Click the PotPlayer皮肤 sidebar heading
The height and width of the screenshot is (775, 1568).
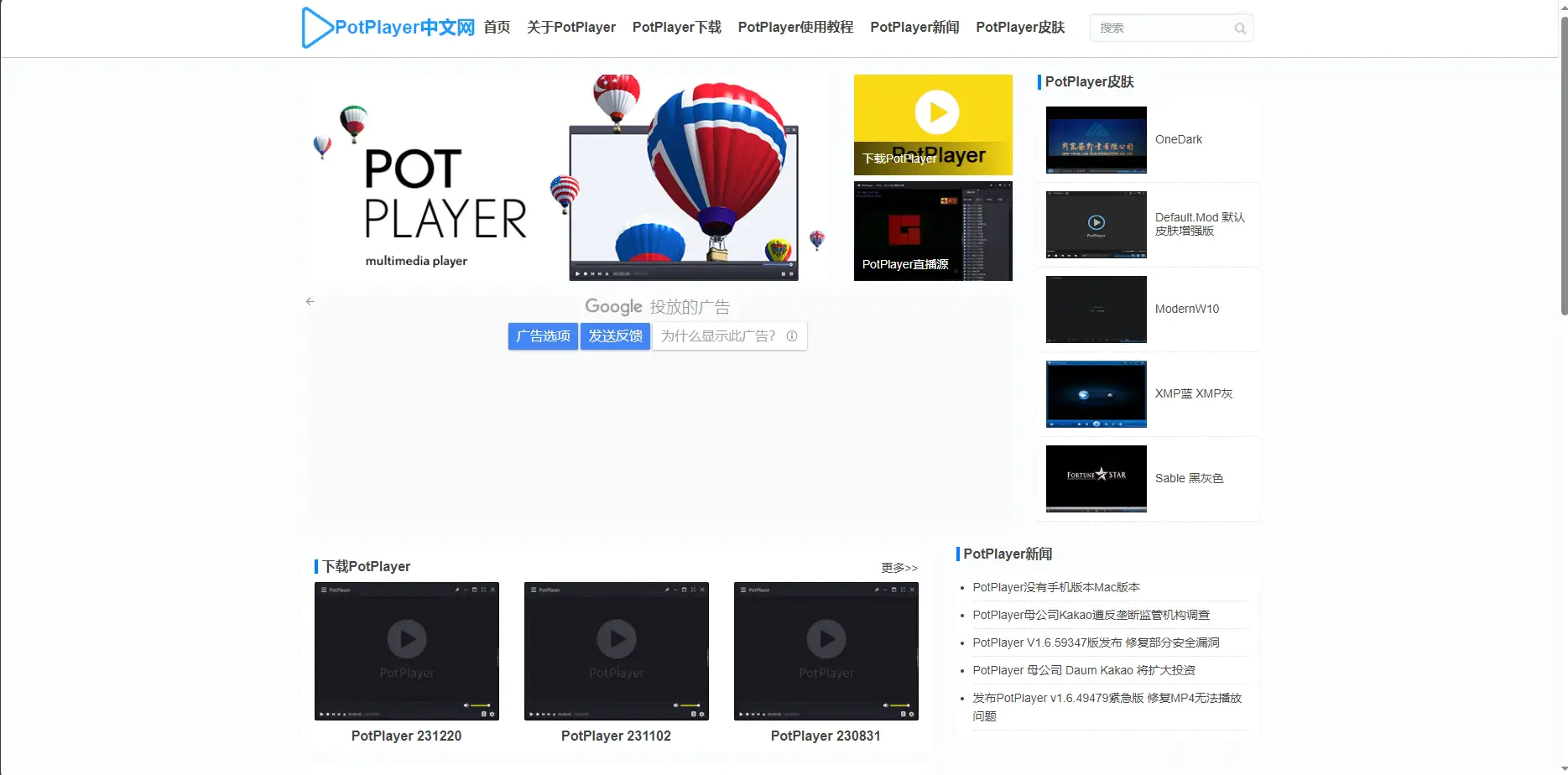pyautogui.click(x=1089, y=82)
